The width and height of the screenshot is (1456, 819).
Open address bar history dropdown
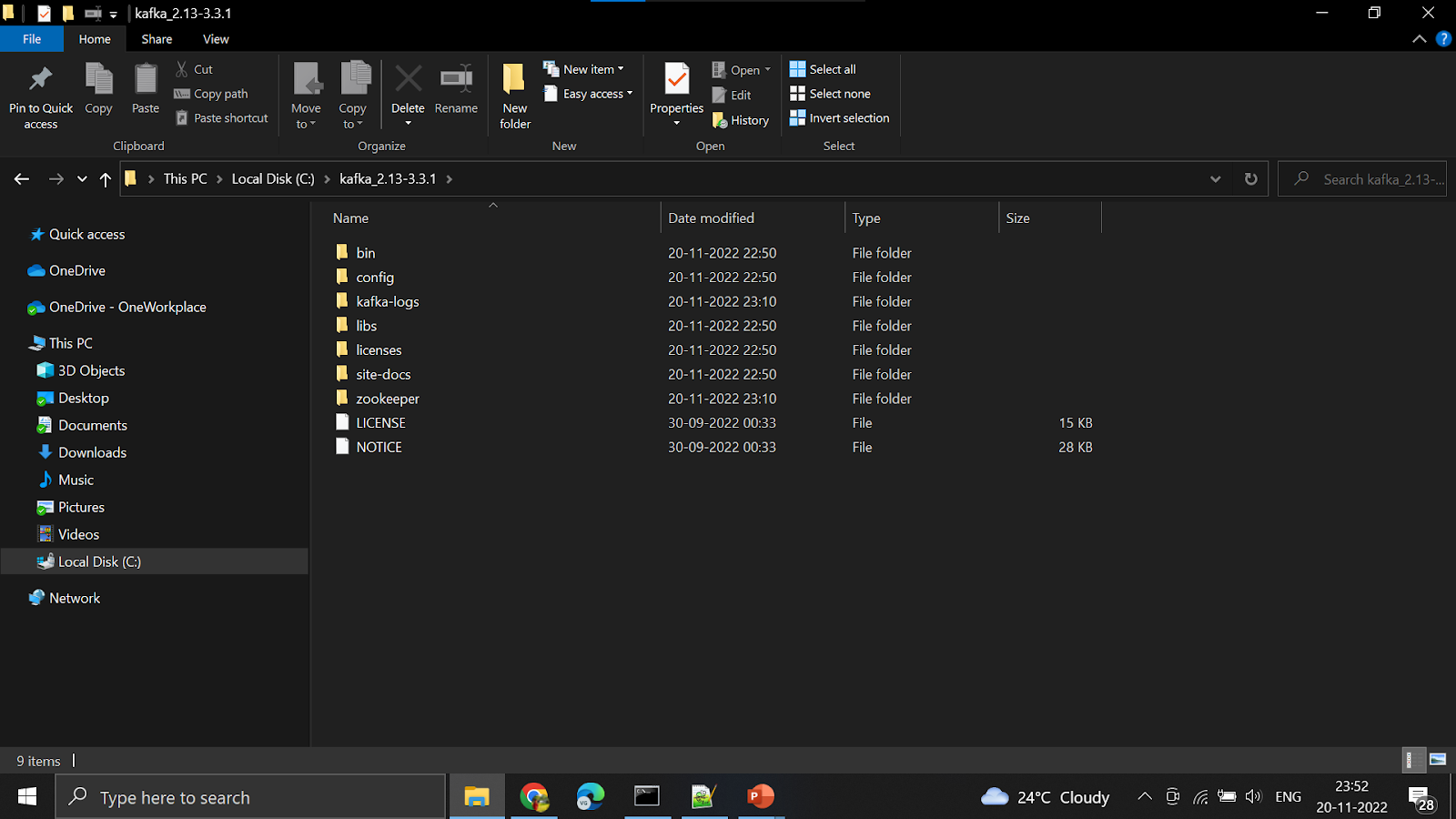coord(1215,179)
